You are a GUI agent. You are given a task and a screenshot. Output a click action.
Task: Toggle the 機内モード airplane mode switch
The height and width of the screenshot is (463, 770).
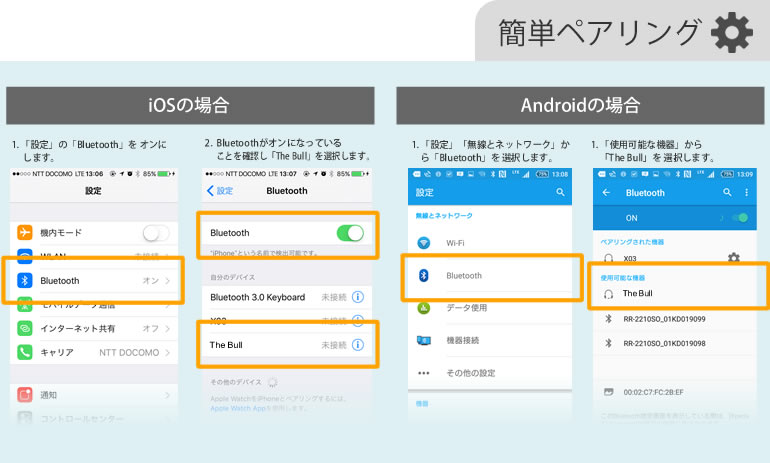point(156,233)
